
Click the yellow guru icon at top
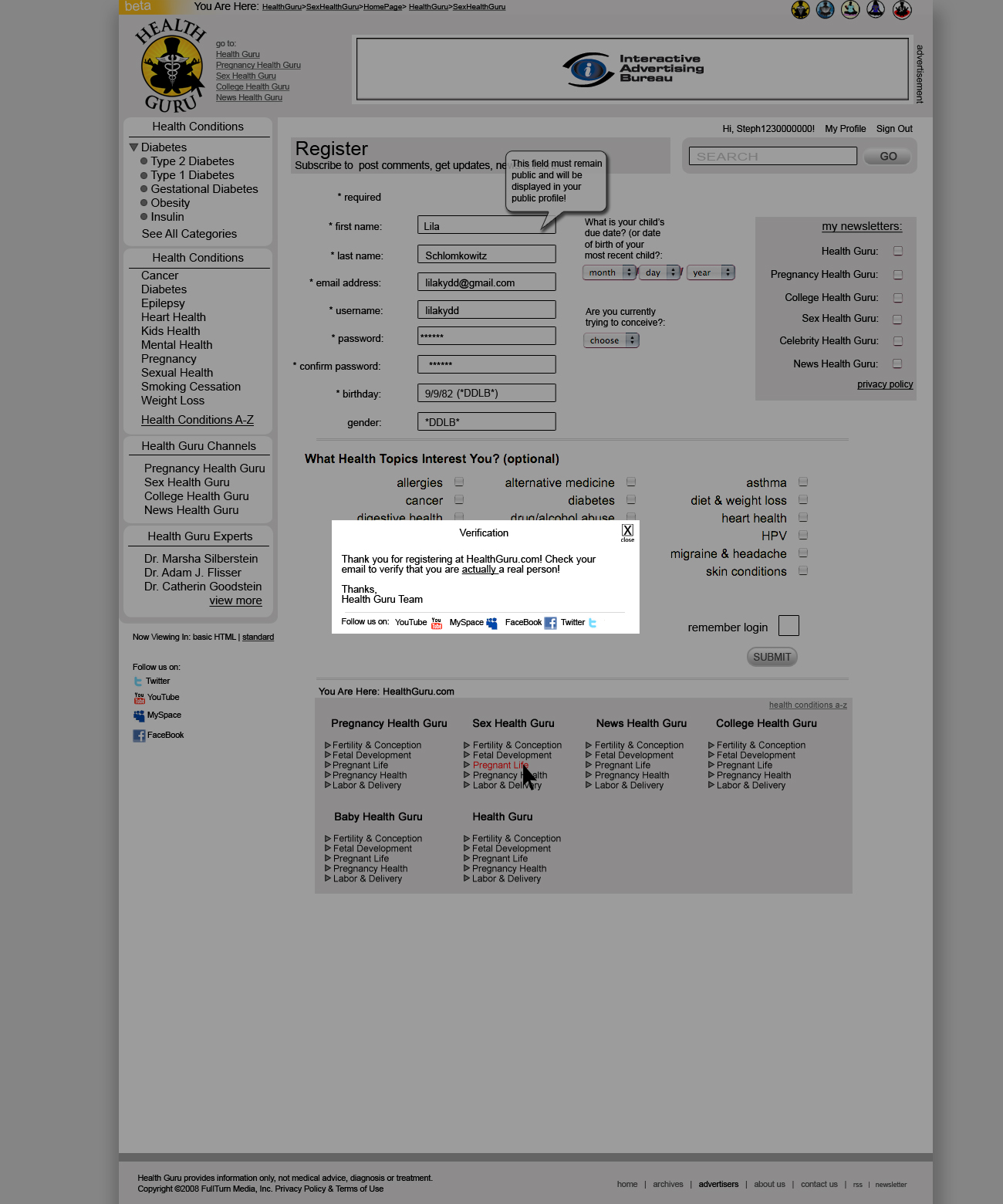(x=800, y=9)
